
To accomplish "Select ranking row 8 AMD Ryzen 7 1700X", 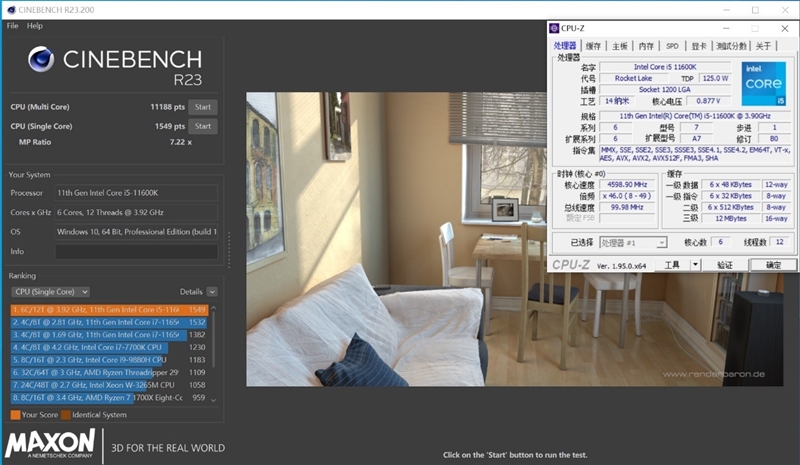I will pyautogui.click(x=109, y=398).
